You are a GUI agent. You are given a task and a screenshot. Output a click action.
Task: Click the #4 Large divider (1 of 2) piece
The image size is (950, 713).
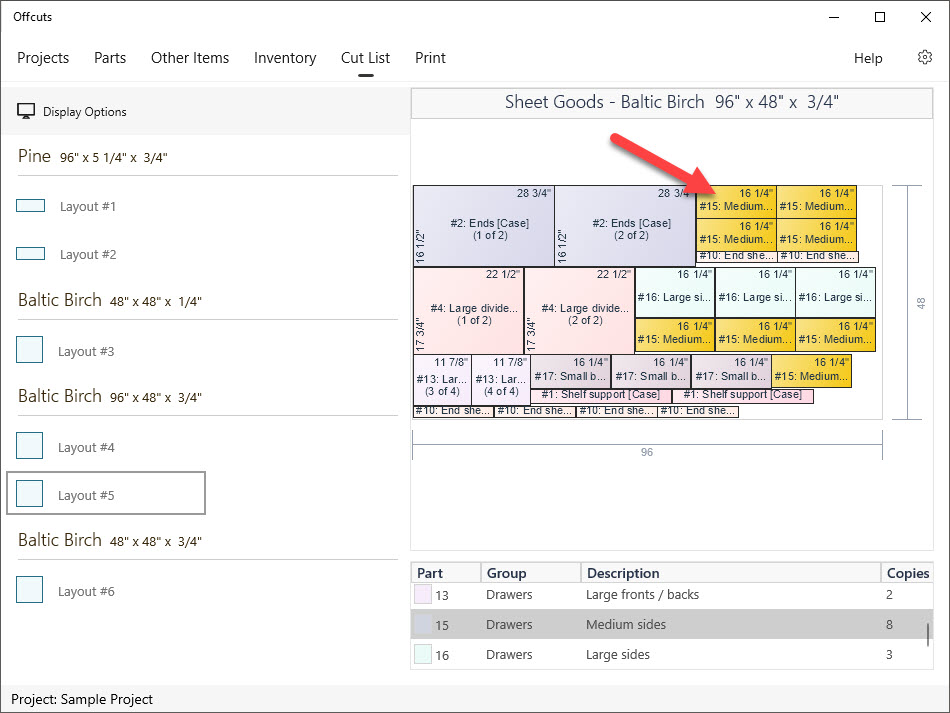click(x=468, y=311)
